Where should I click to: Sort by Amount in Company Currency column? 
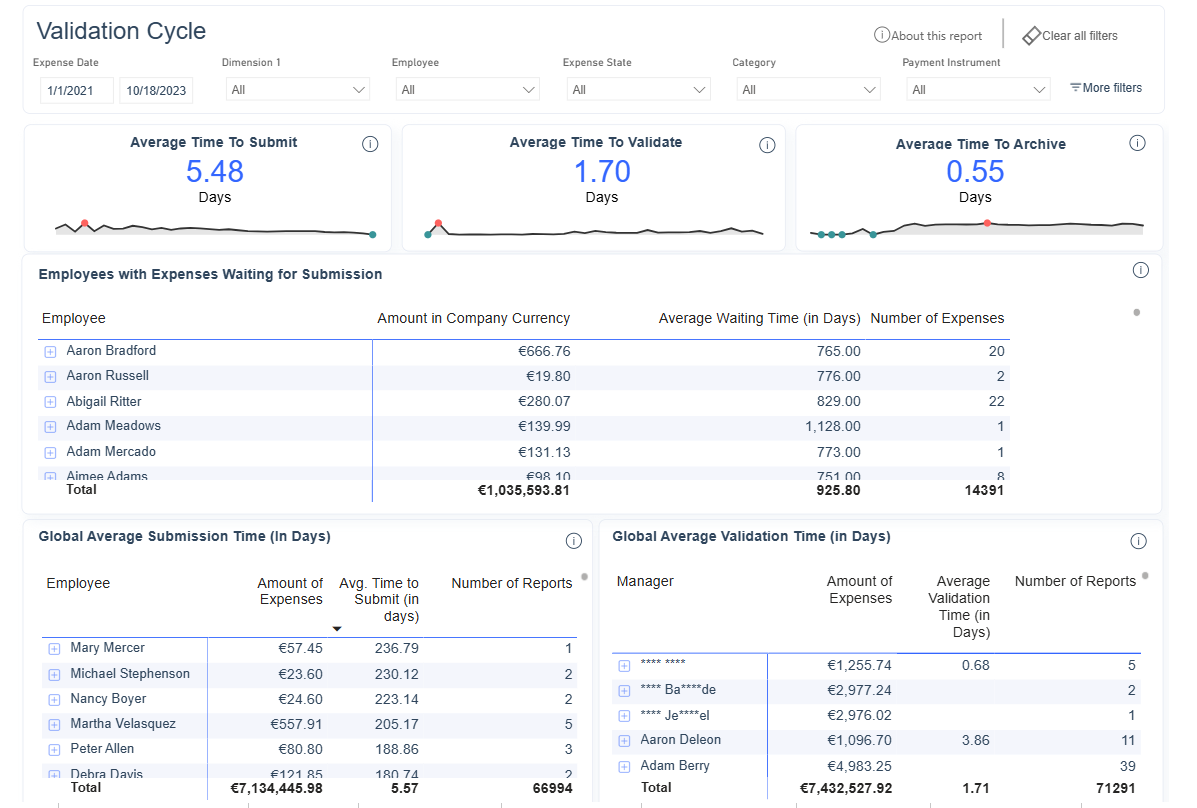473,318
